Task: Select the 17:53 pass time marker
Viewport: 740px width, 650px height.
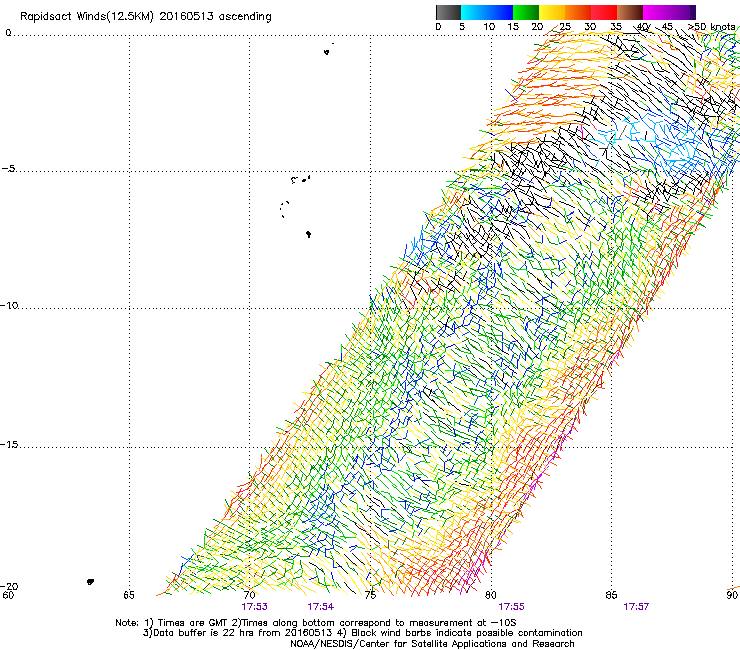Action: point(254,607)
